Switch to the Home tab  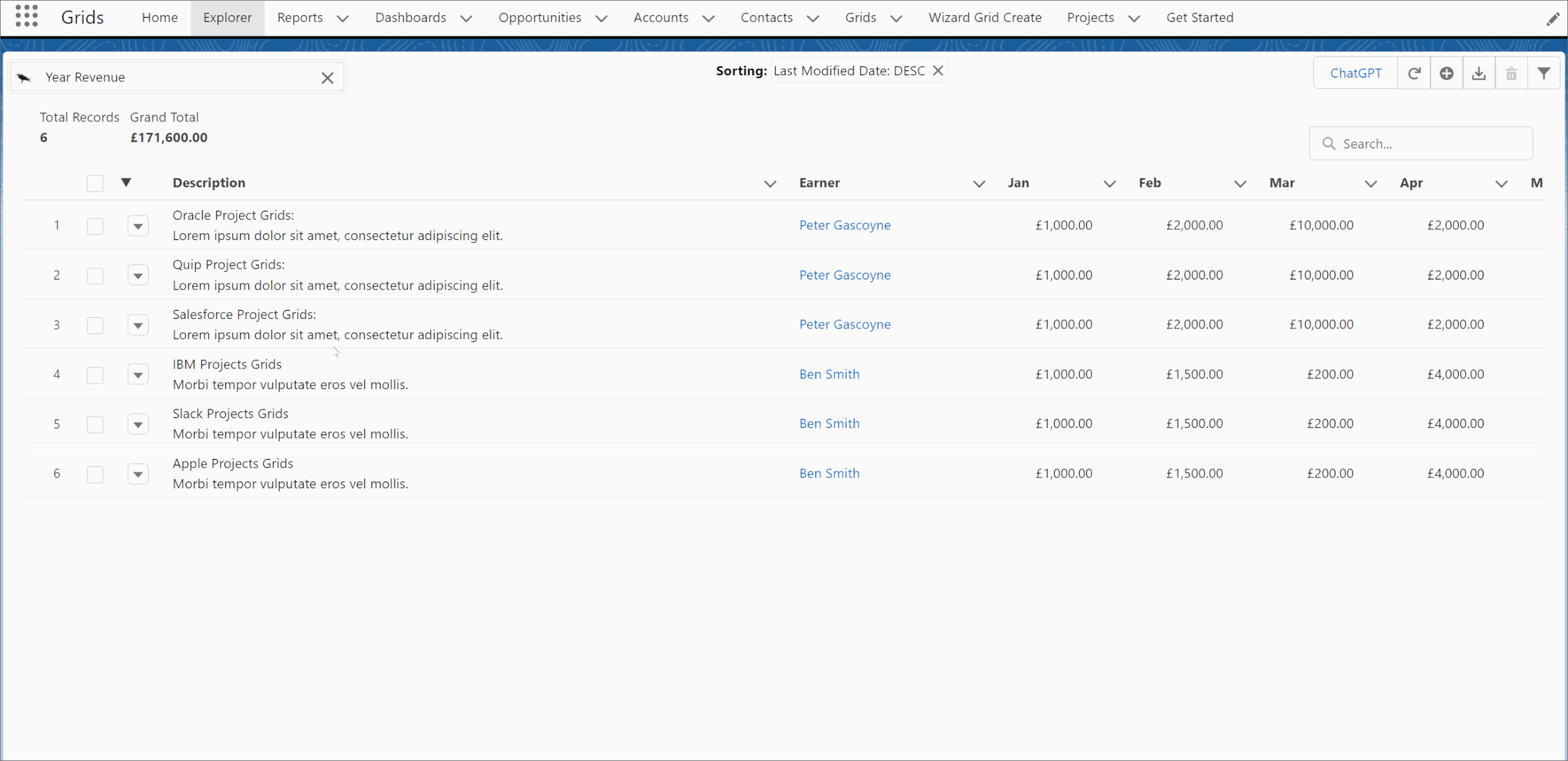tap(159, 18)
